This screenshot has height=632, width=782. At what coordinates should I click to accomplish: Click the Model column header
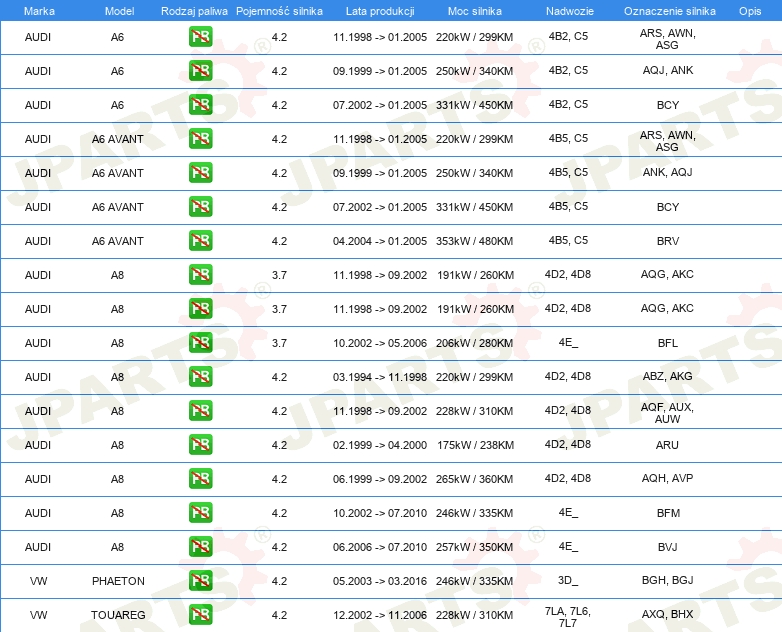point(119,11)
